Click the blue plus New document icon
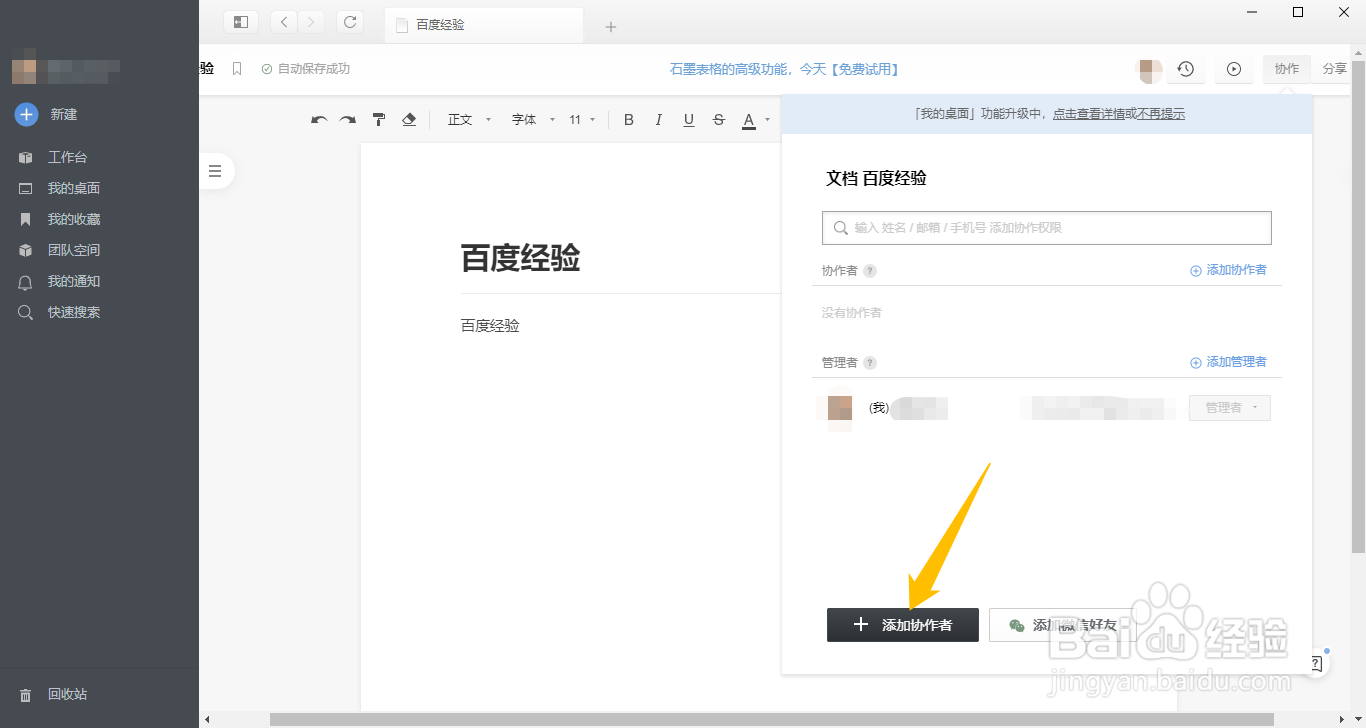The image size is (1366, 728). [26, 114]
